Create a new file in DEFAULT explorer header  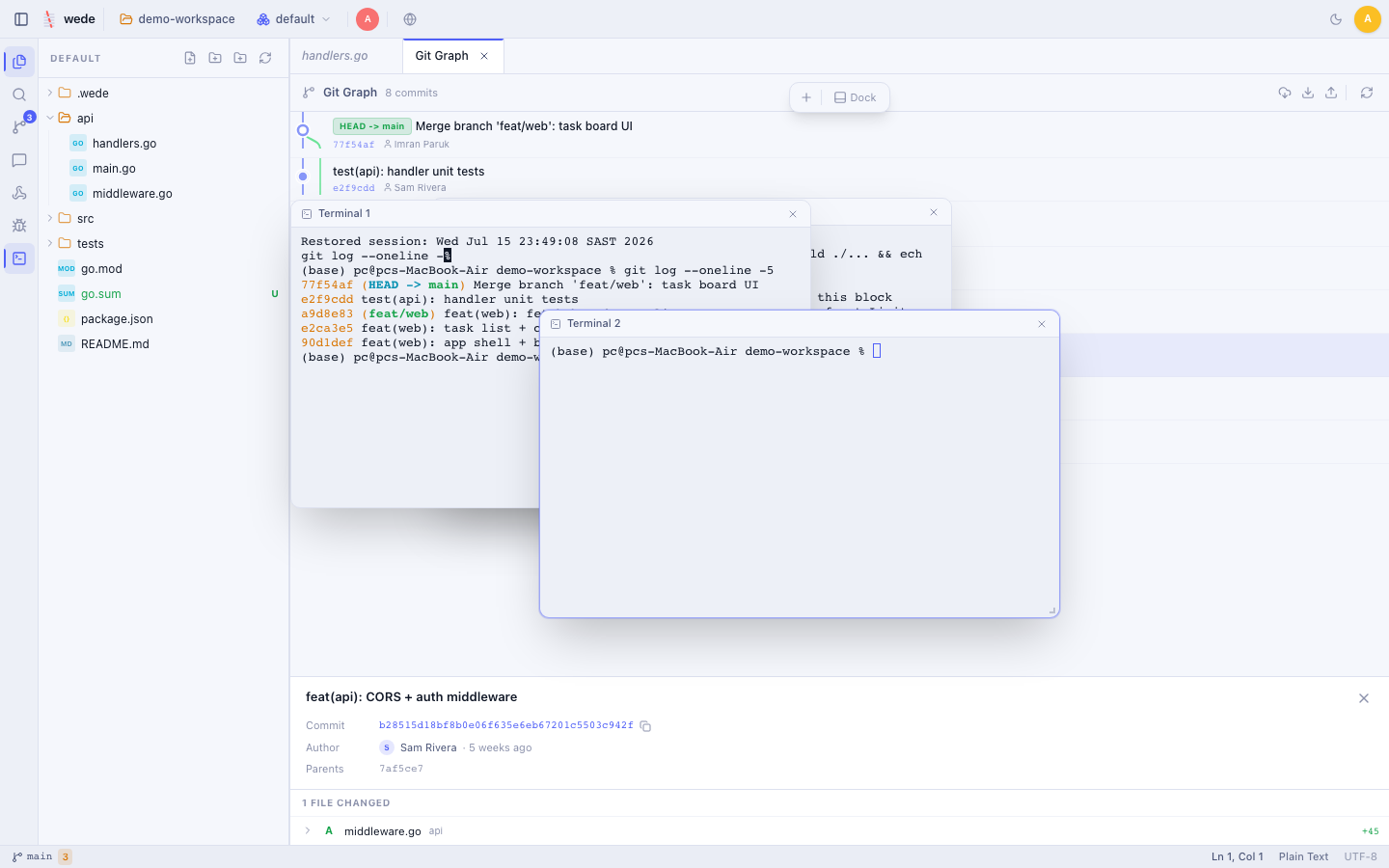pos(190,58)
